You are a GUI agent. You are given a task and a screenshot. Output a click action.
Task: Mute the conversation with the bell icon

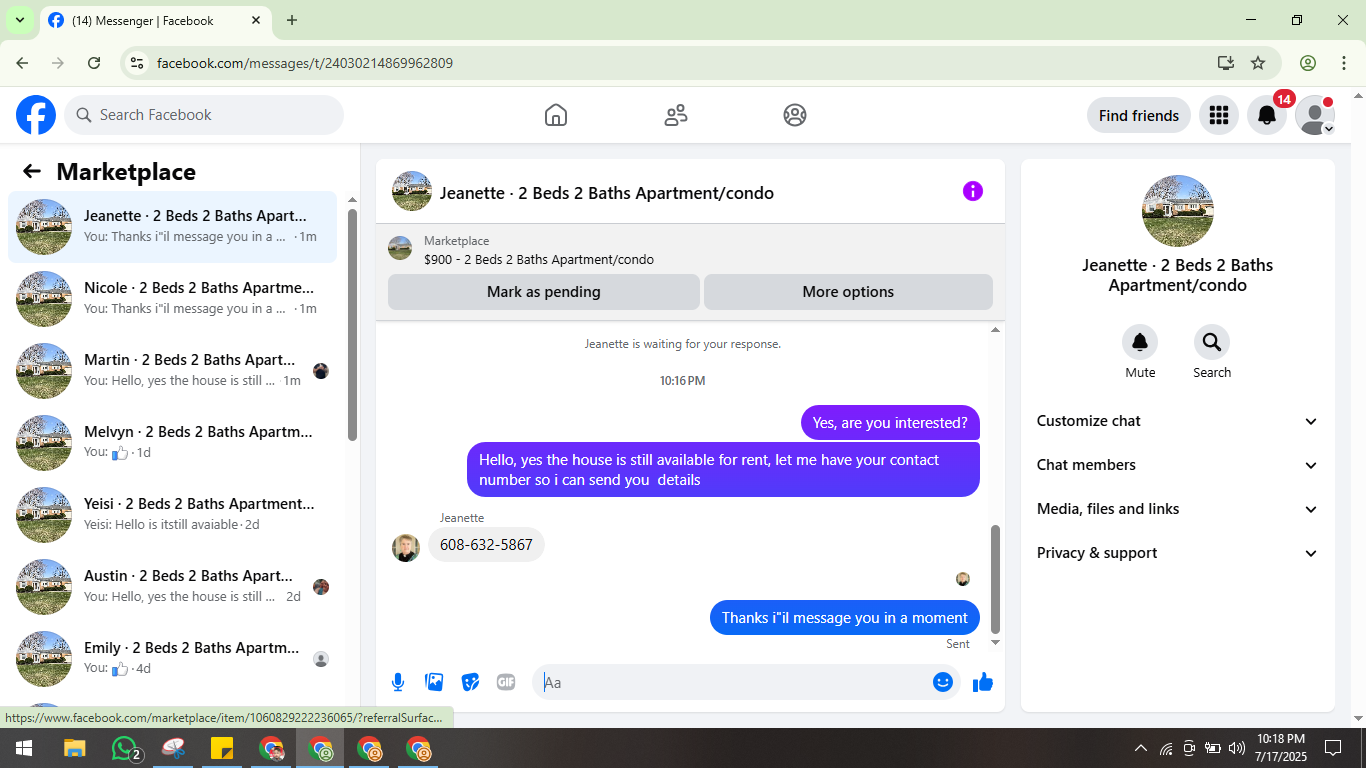pyautogui.click(x=1140, y=343)
